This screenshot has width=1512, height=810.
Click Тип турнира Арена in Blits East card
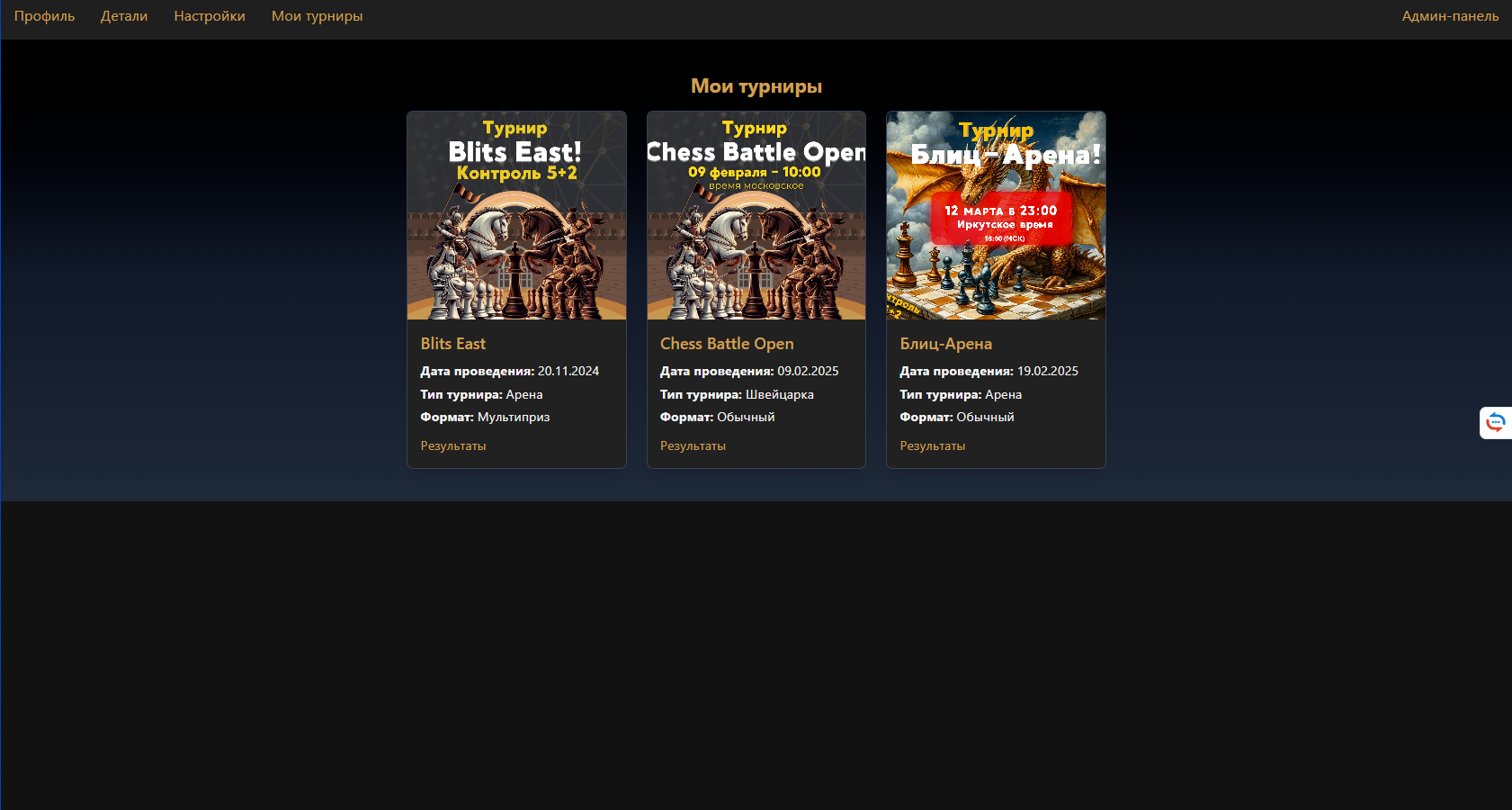[481, 394]
